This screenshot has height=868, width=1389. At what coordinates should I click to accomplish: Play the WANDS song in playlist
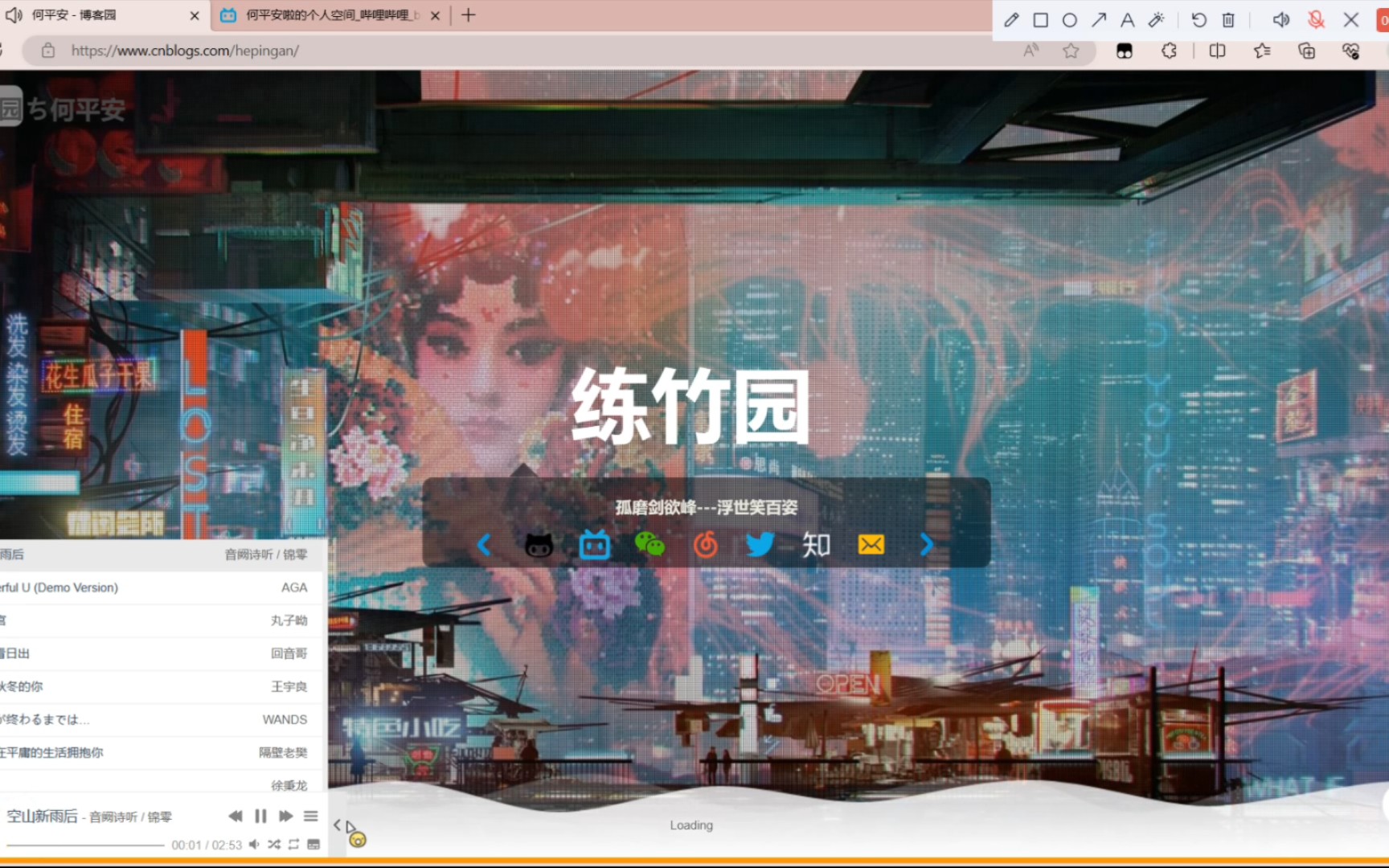pos(161,719)
